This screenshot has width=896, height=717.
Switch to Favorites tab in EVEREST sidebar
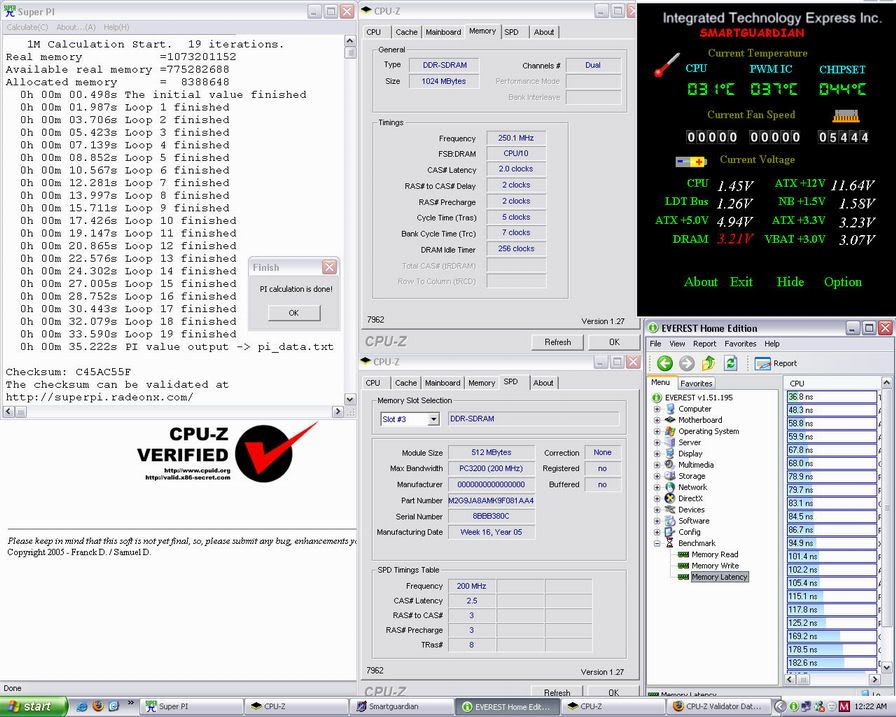point(696,383)
